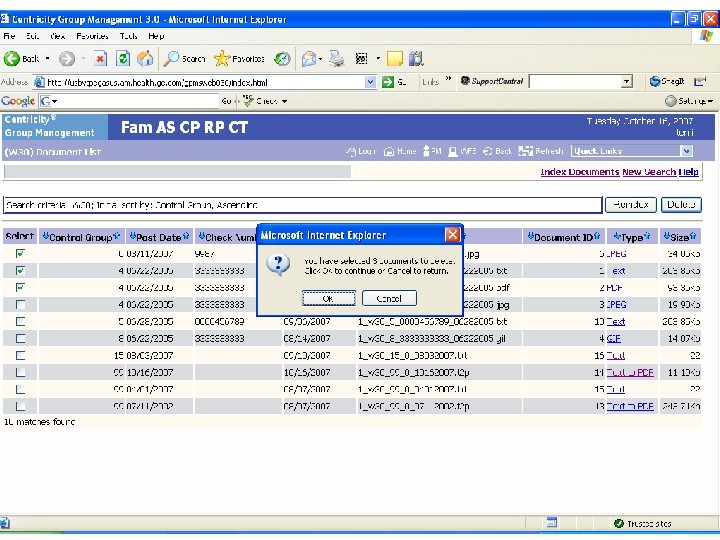Close the Internet Explorer dialog box

pyautogui.click(x=452, y=235)
